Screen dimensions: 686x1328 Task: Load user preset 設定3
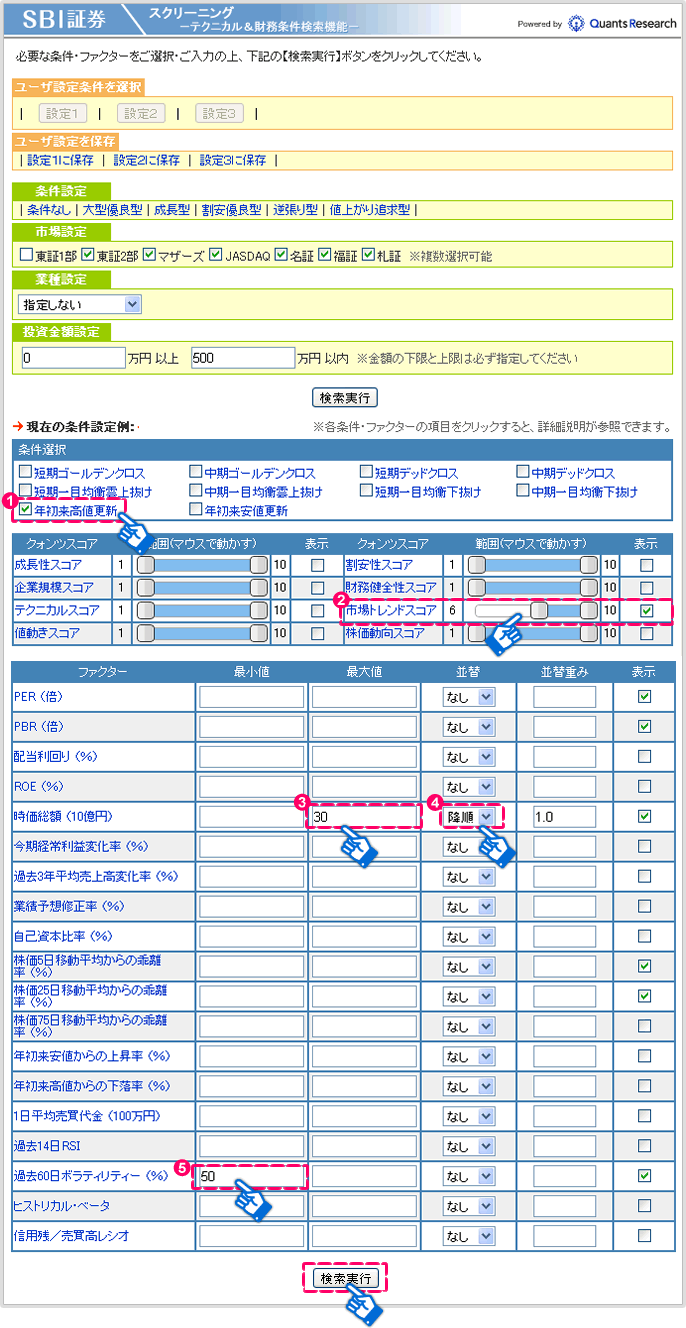219,113
